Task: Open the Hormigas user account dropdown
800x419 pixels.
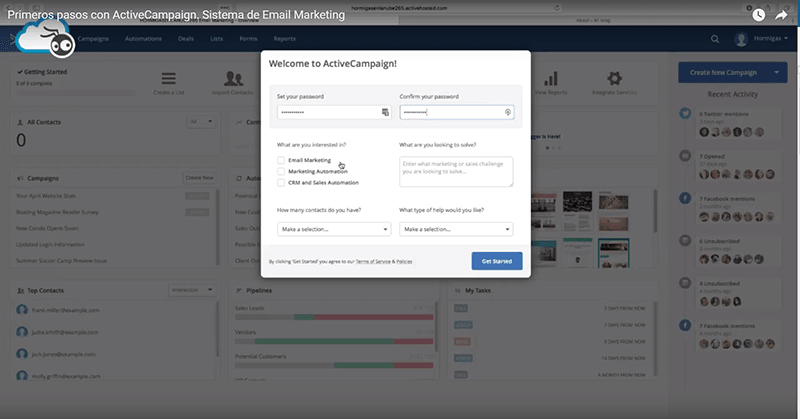Action: pos(770,39)
